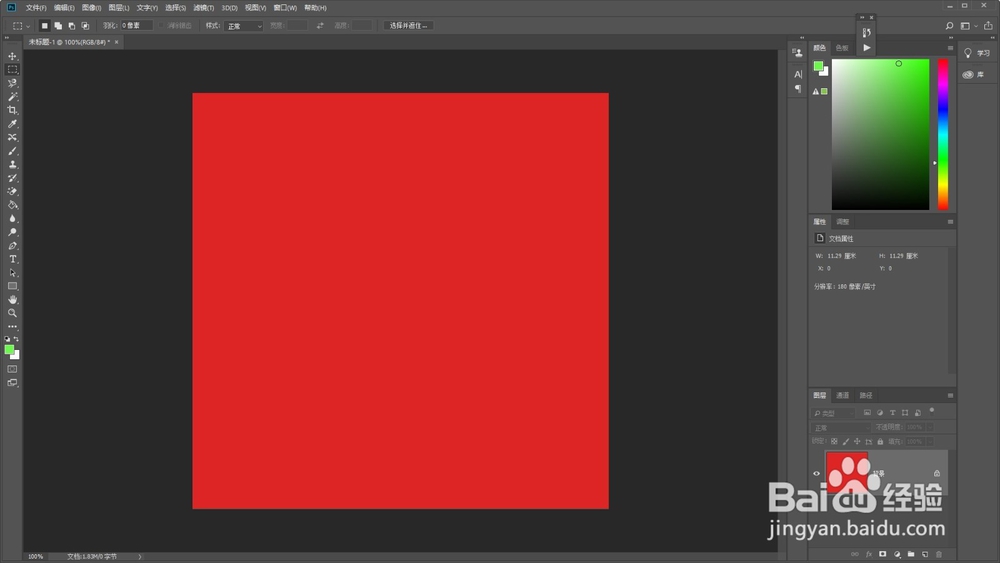Select the Eraser tool
Viewport: 1000px width, 563px height.
coord(12,191)
